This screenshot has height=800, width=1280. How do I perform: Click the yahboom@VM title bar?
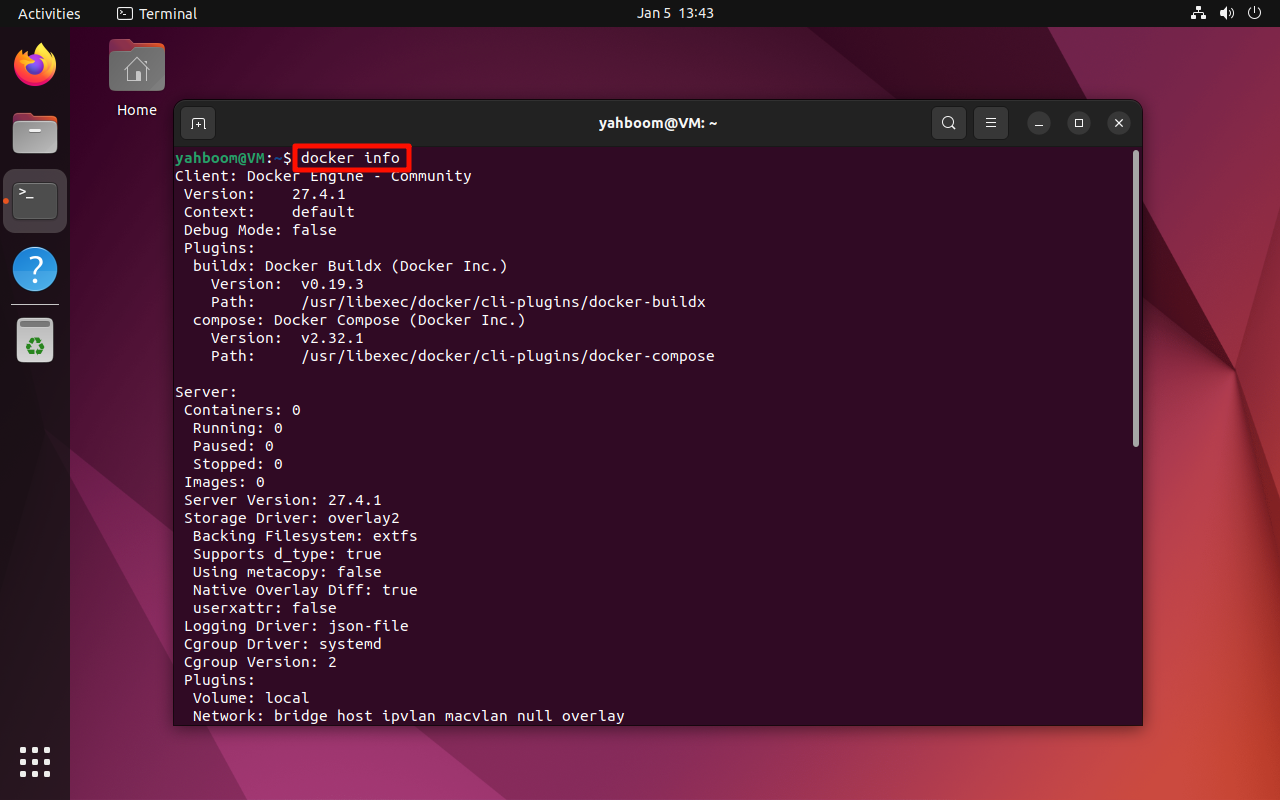click(658, 123)
